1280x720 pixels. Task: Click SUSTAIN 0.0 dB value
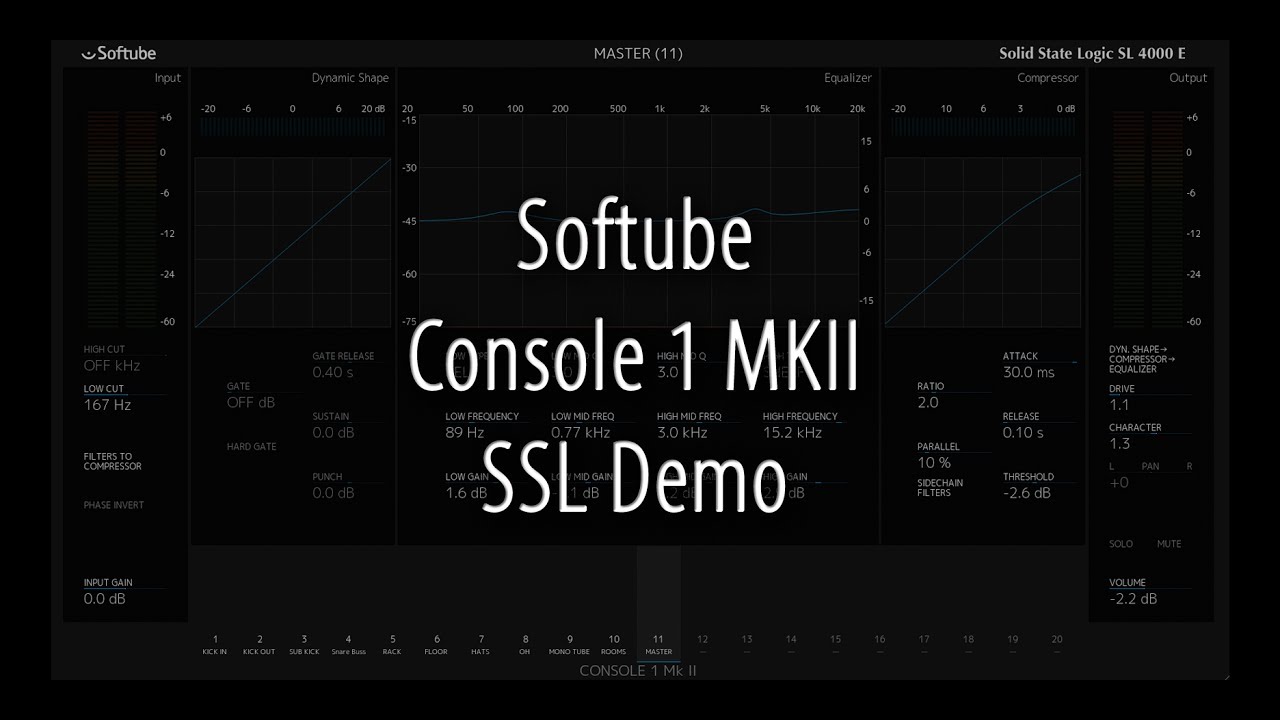pyautogui.click(x=333, y=433)
